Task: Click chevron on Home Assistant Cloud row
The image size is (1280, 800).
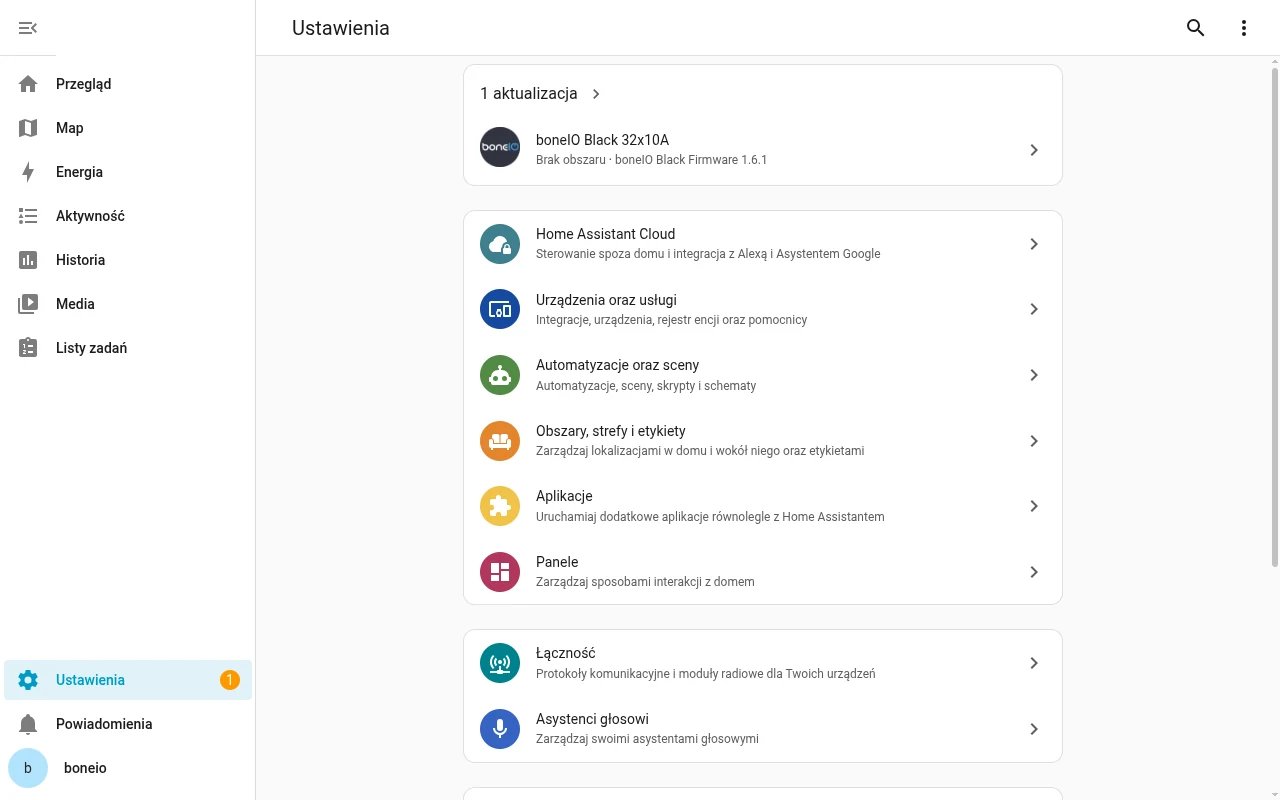Action: coord(1034,244)
